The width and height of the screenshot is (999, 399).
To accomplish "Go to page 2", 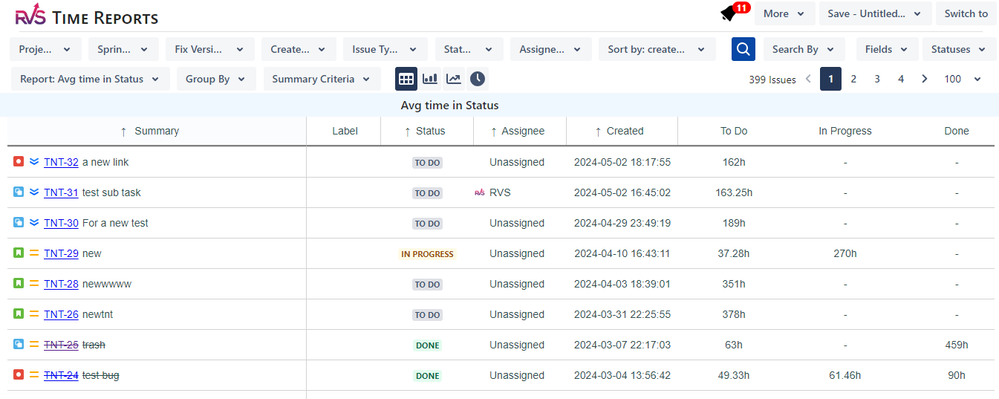I will 854,79.
